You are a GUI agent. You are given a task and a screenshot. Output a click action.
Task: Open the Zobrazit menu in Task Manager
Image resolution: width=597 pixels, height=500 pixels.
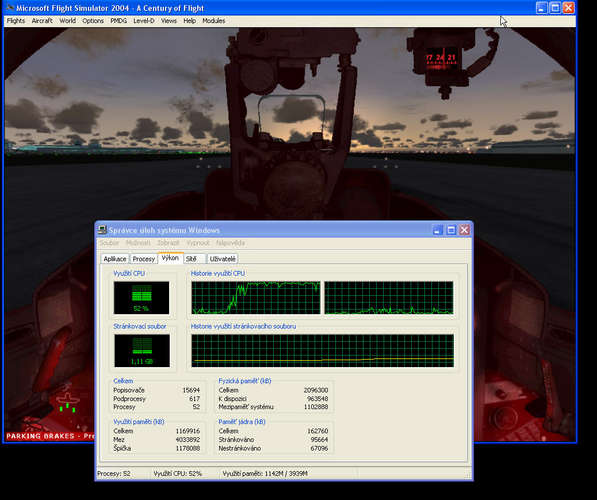[x=168, y=243]
